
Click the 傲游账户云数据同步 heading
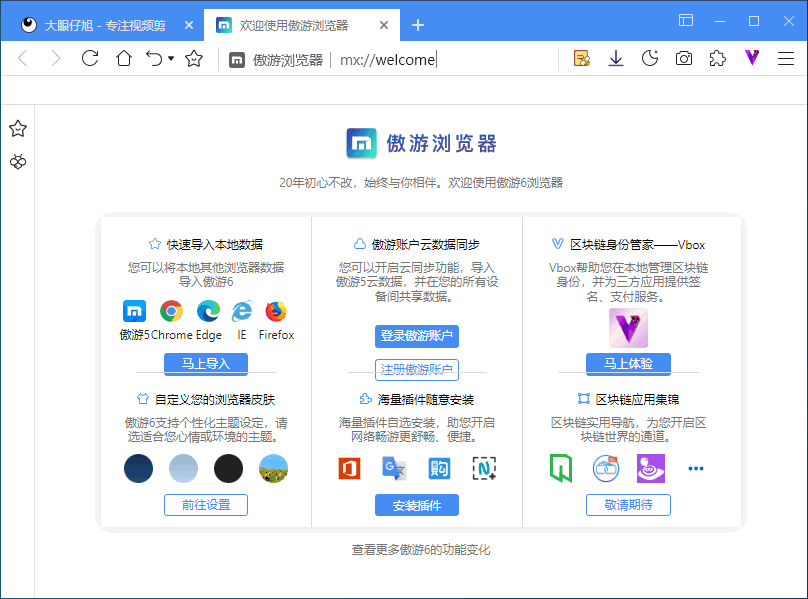[417, 244]
